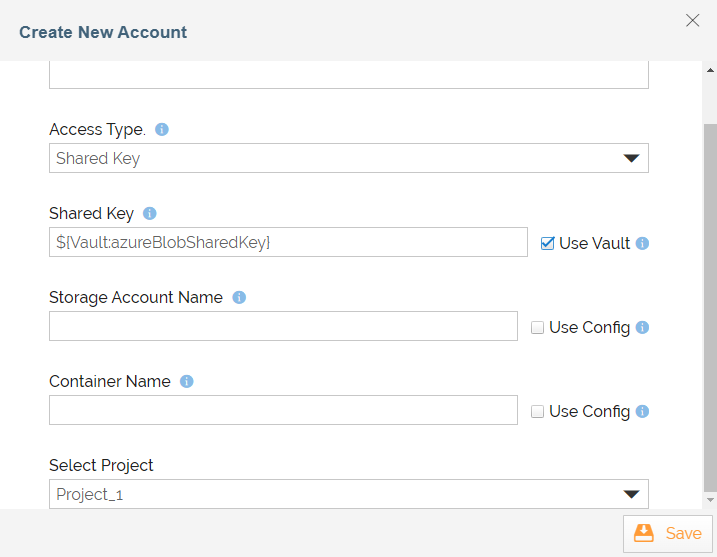Image resolution: width=717 pixels, height=557 pixels.
Task: Focus the Shared Key input field
Action: 289,242
